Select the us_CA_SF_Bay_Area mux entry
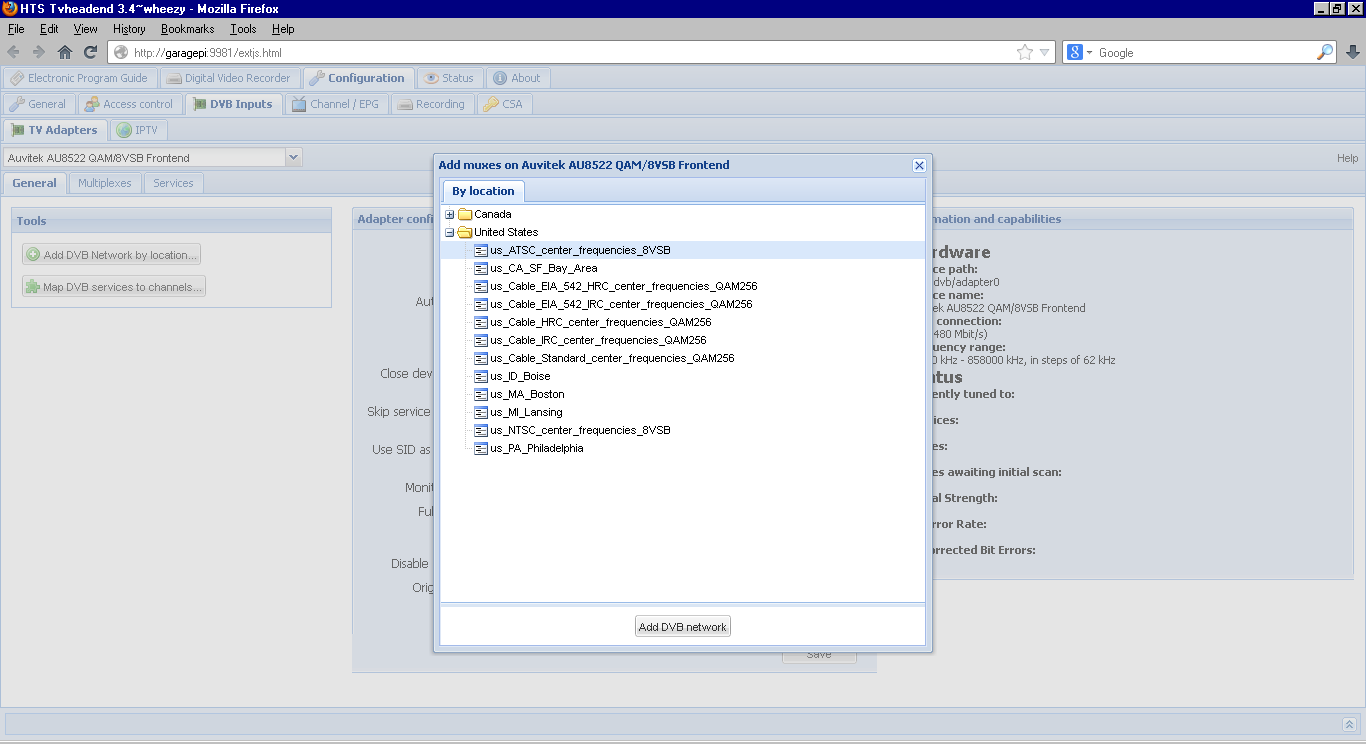Viewport: 1366px width, 744px height. click(x=540, y=268)
